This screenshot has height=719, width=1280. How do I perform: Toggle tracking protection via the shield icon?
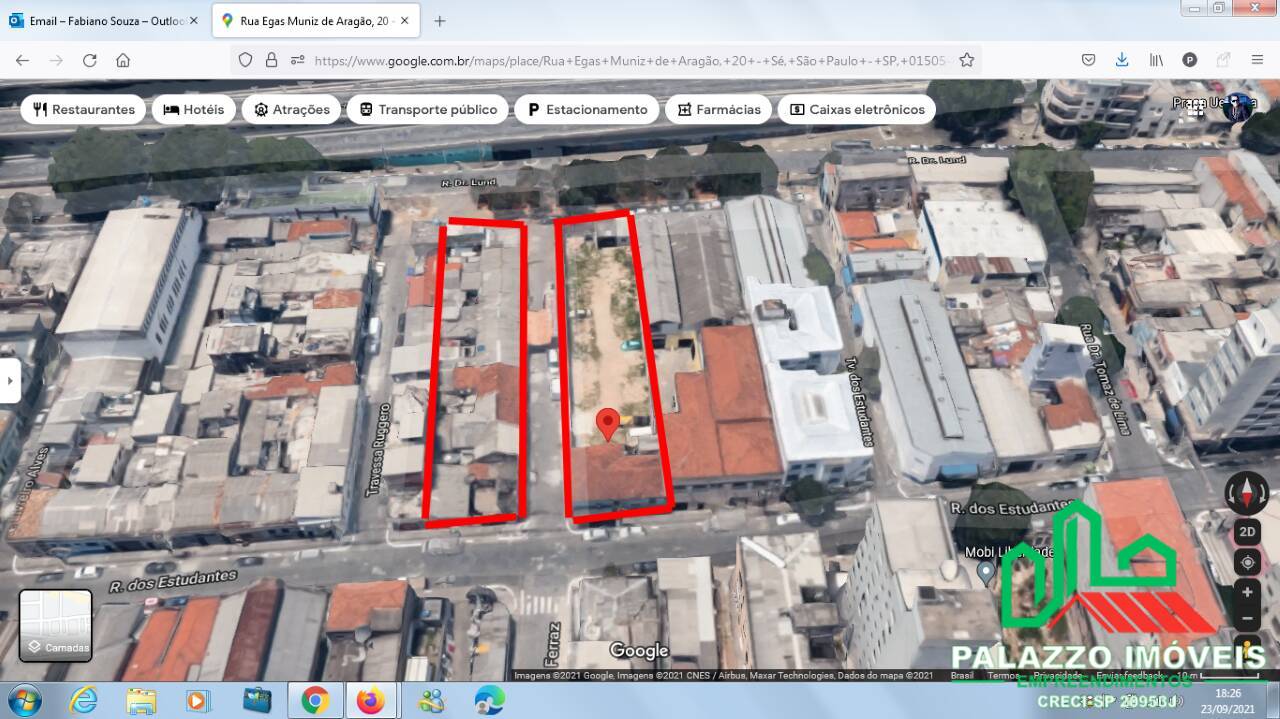(x=245, y=60)
